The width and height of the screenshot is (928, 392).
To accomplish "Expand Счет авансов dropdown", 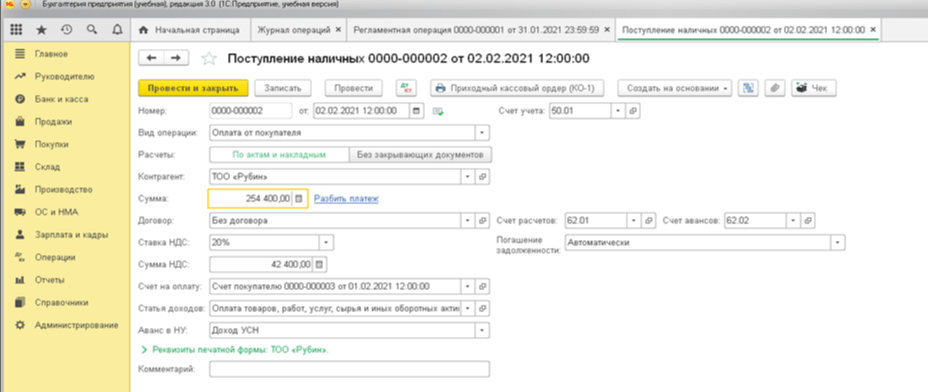I will pyautogui.click(x=794, y=221).
